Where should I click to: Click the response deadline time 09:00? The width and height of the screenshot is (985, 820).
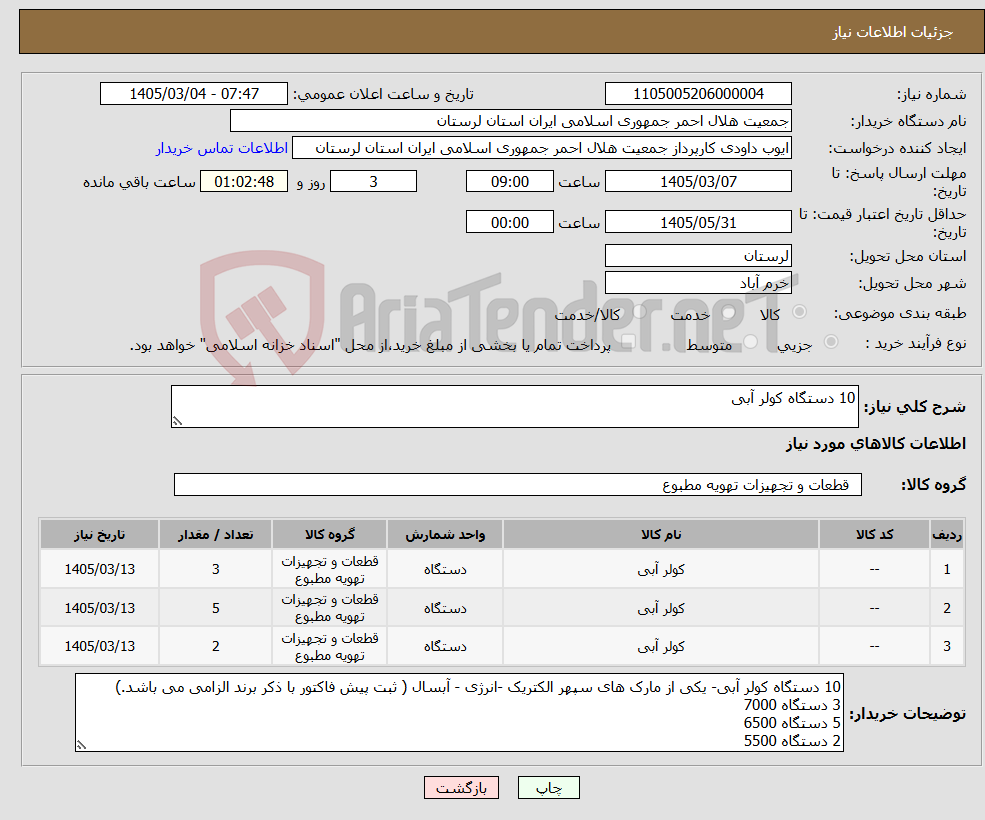pyautogui.click(x=509, y=182)
